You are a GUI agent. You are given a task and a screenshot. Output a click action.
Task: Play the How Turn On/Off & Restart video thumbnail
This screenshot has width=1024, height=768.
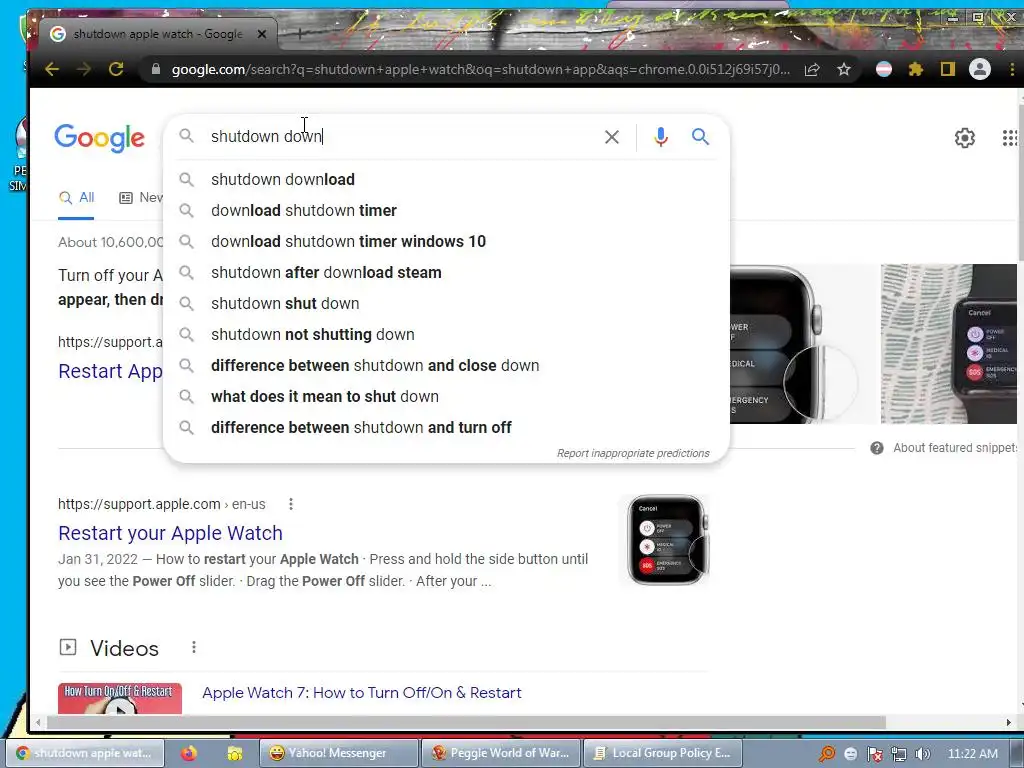click(x=120, y=698)
